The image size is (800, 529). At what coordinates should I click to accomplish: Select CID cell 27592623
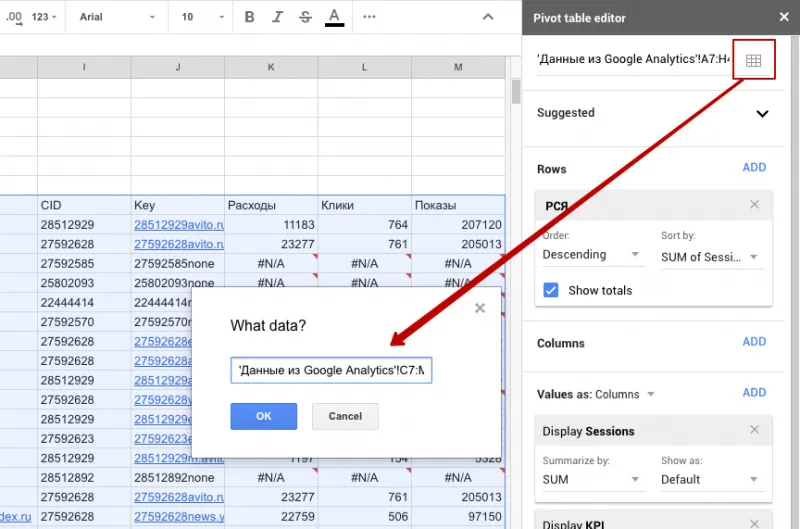pos(84,439)
